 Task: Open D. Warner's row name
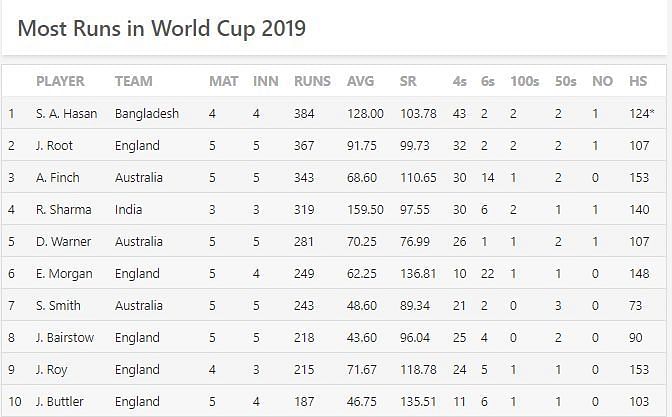pyautogui.click(x=63, y=242)
